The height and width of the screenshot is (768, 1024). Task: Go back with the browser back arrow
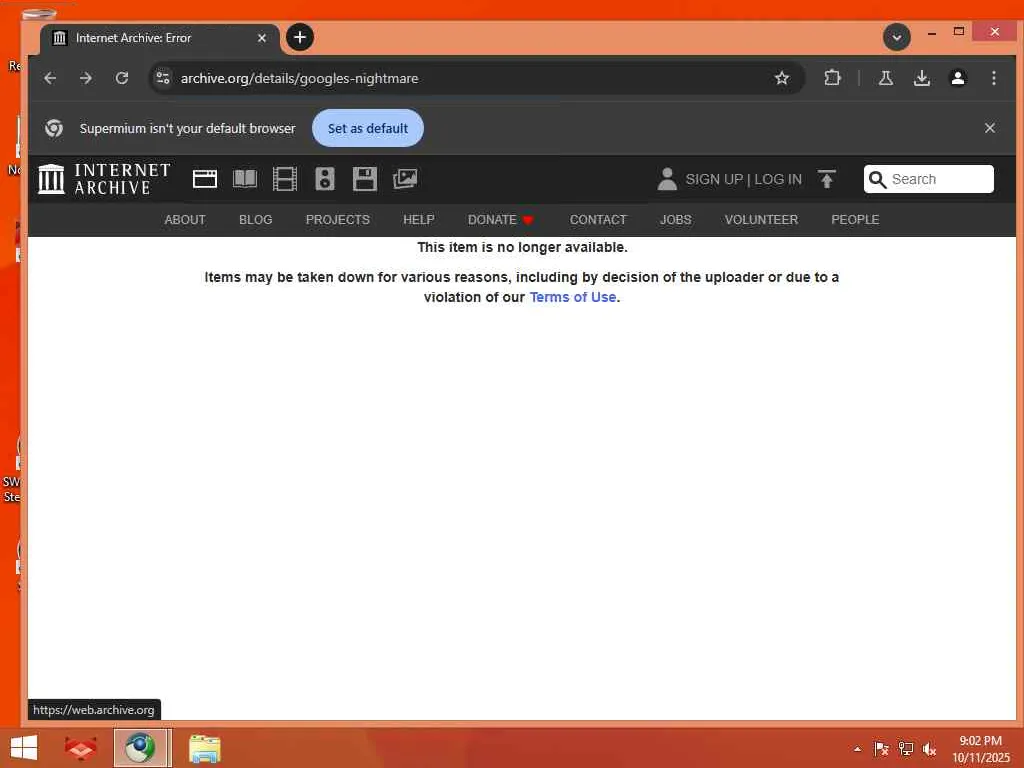(x=50, y=78)
